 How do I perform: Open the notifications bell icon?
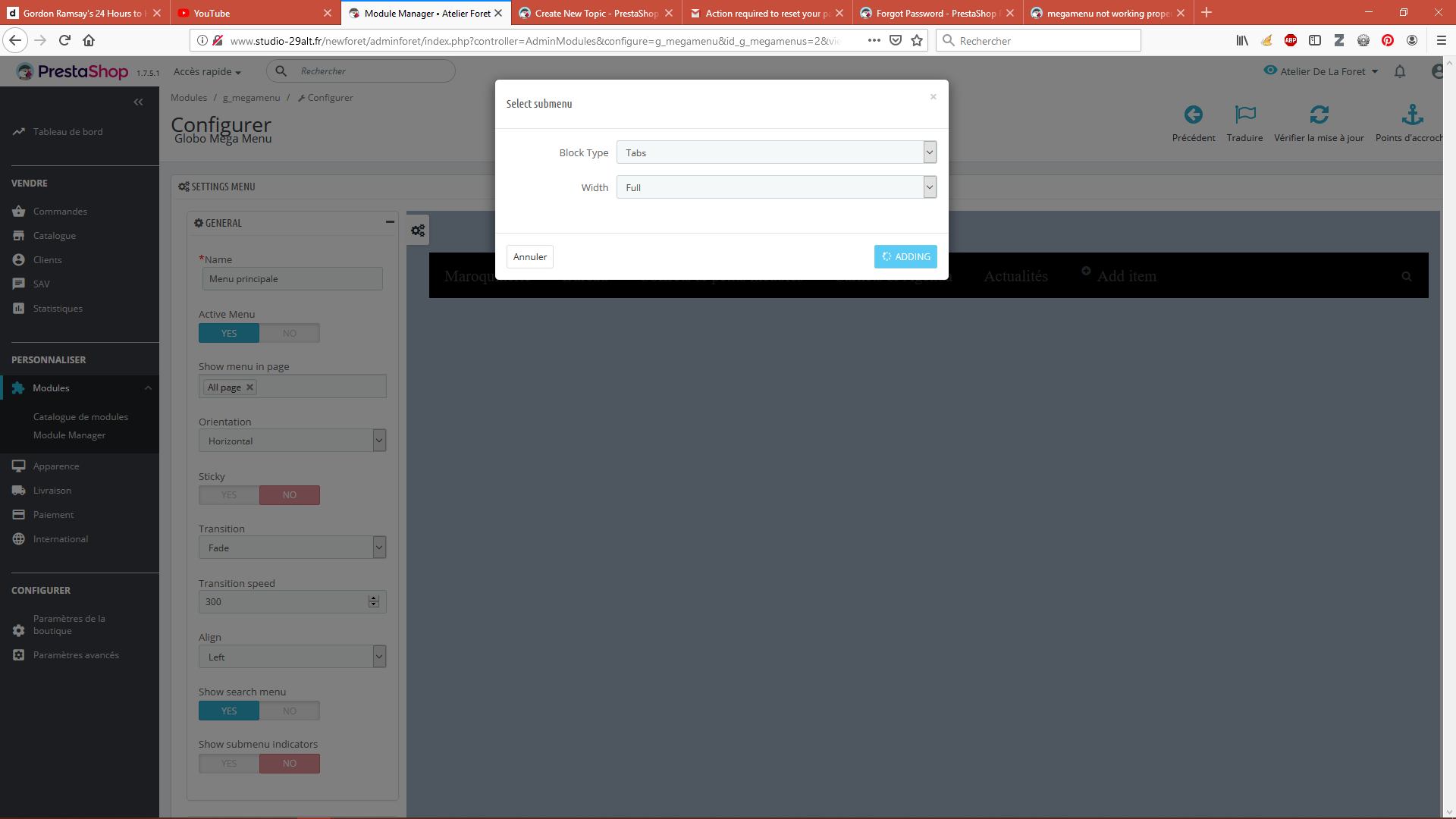coord(1400,71)
